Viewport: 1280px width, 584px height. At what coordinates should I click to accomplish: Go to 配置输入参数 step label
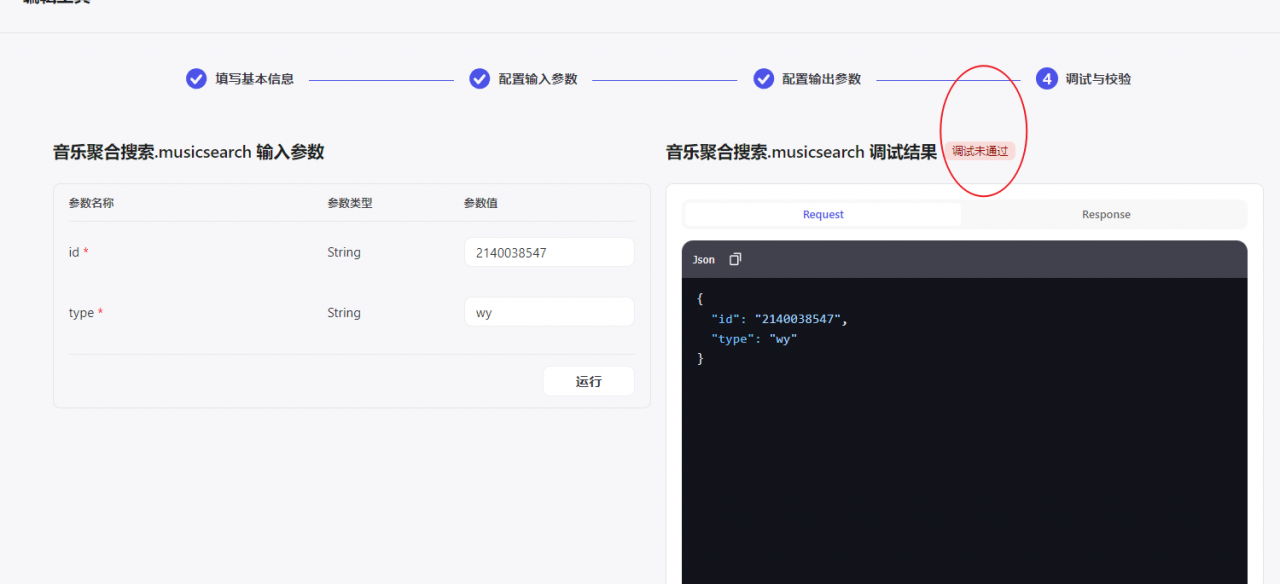[538, 79]
